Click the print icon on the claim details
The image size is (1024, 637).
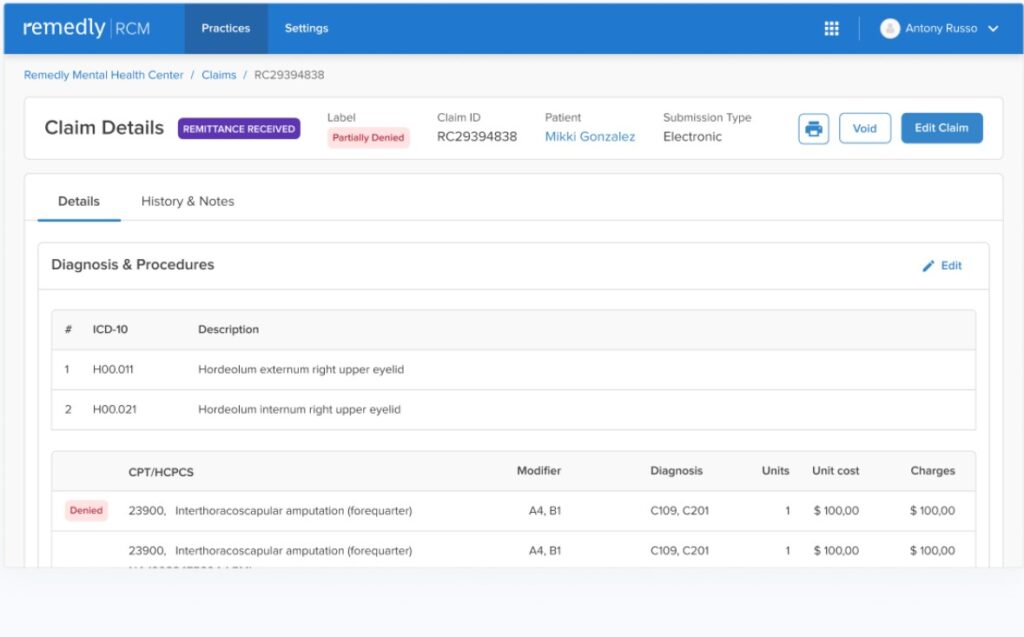[x=813, y=128]
